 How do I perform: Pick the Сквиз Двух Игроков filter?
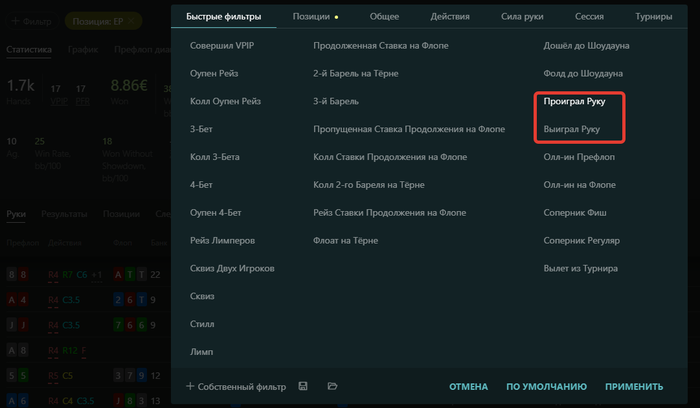click(232, 268)
